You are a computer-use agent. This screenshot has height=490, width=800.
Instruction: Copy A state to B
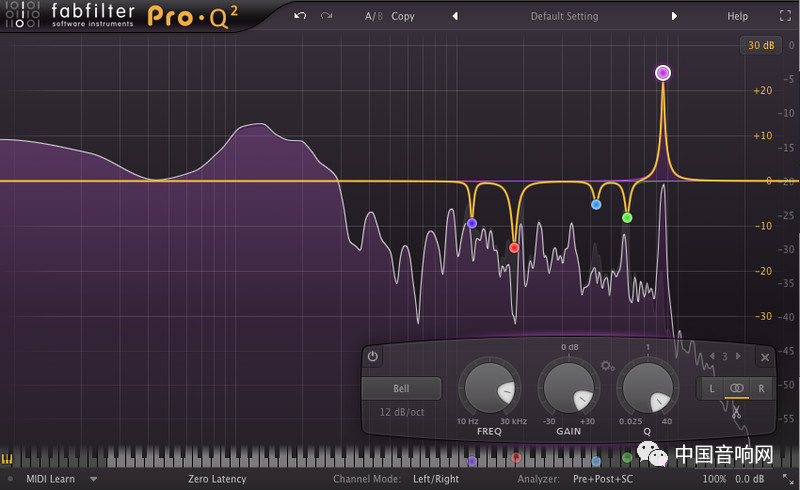(403, 16)
